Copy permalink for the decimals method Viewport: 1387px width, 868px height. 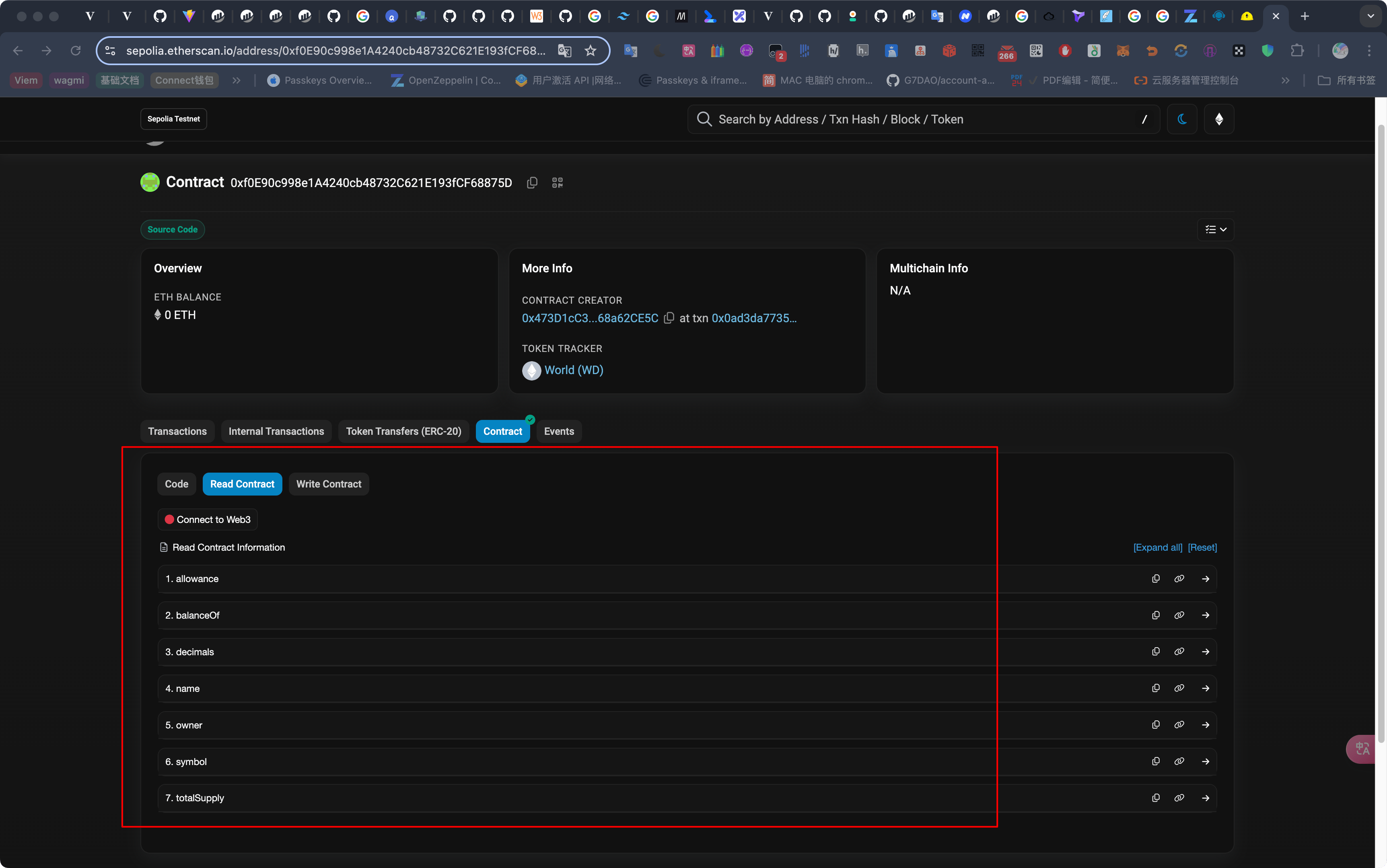pos(1179,652)
